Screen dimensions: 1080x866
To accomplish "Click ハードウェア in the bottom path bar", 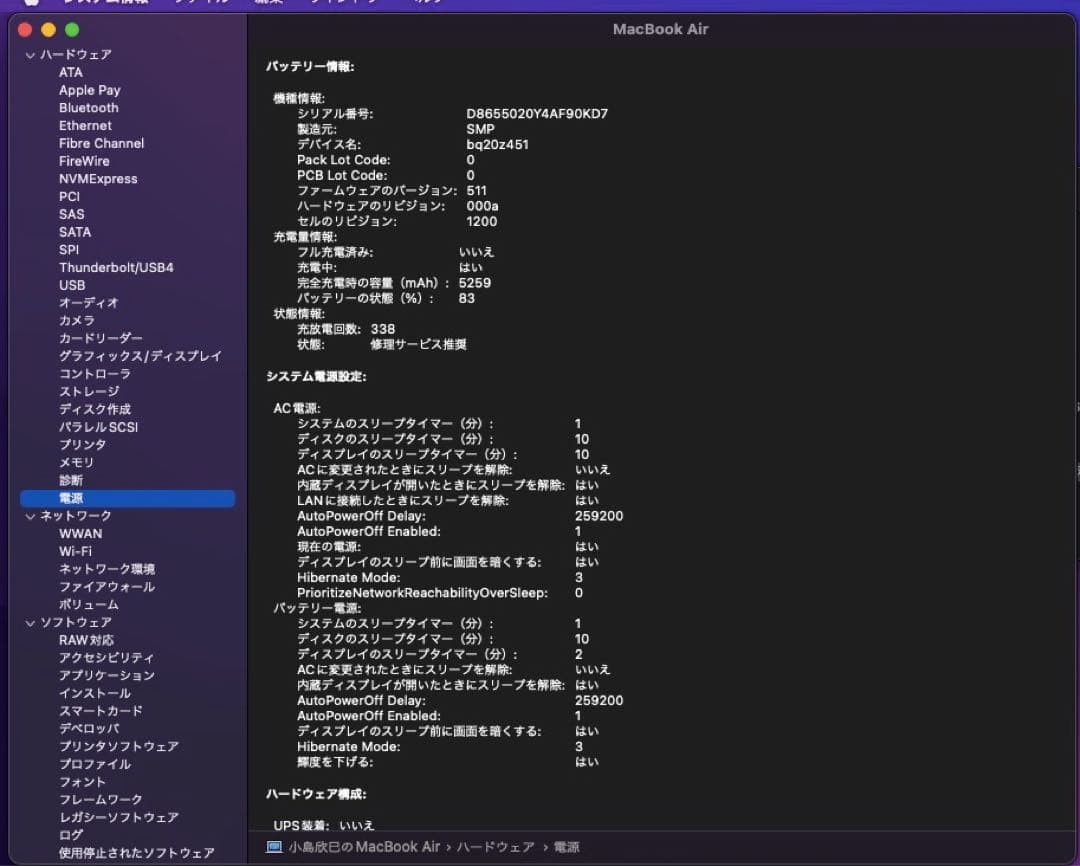I will (495, 847).
